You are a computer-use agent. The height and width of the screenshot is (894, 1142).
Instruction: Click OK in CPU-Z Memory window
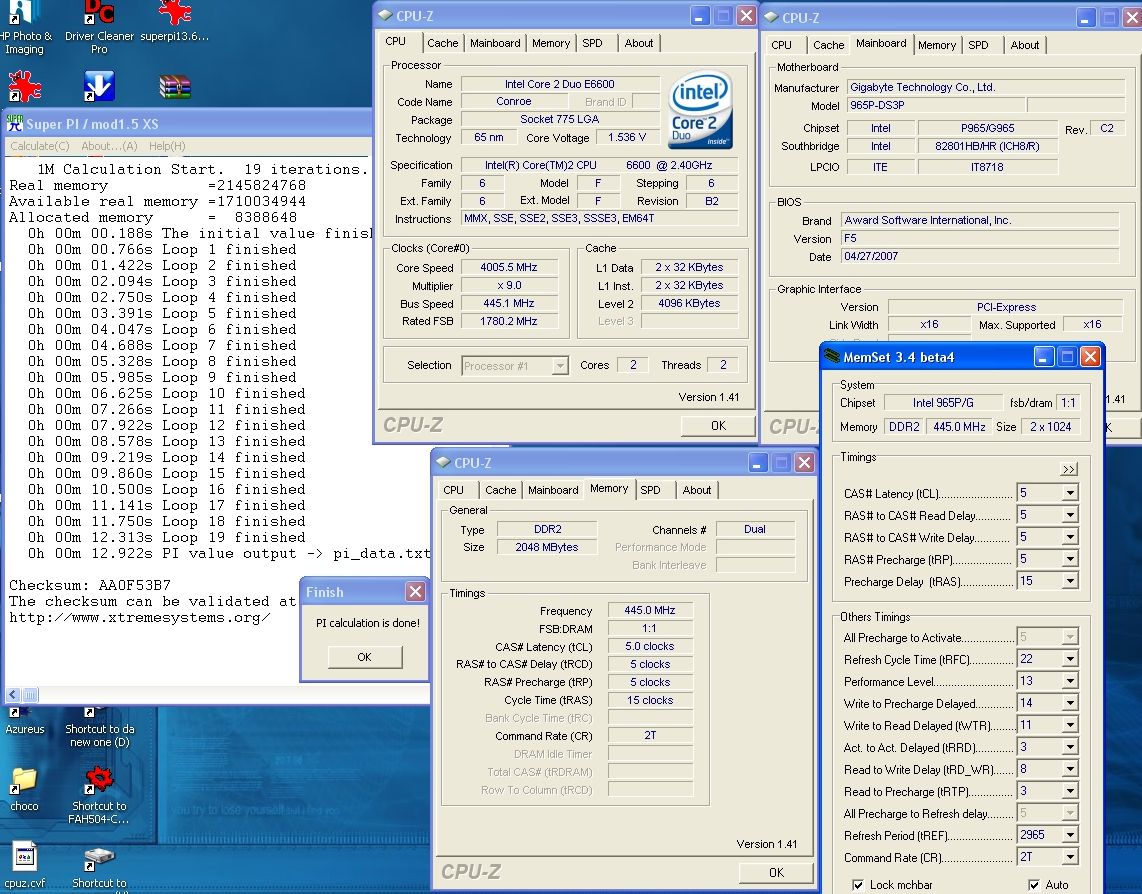[x=776, y=872]
